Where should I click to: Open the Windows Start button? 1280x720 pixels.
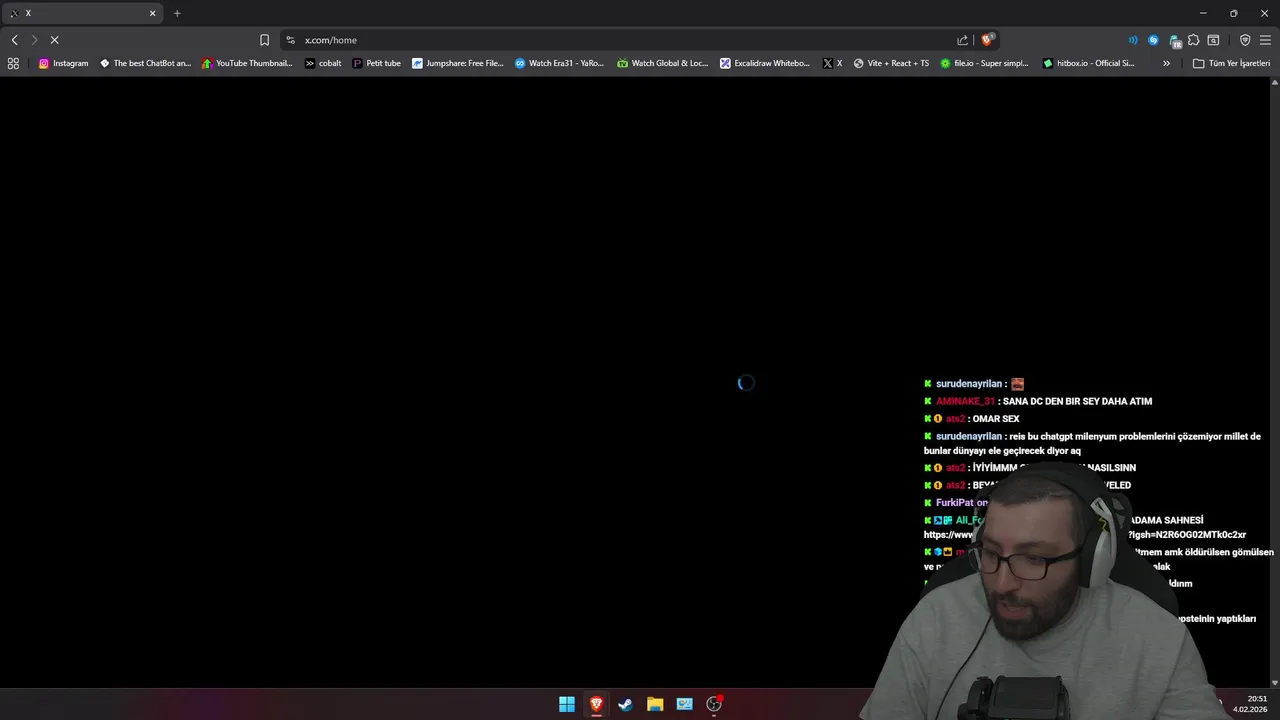coord(567,704)
